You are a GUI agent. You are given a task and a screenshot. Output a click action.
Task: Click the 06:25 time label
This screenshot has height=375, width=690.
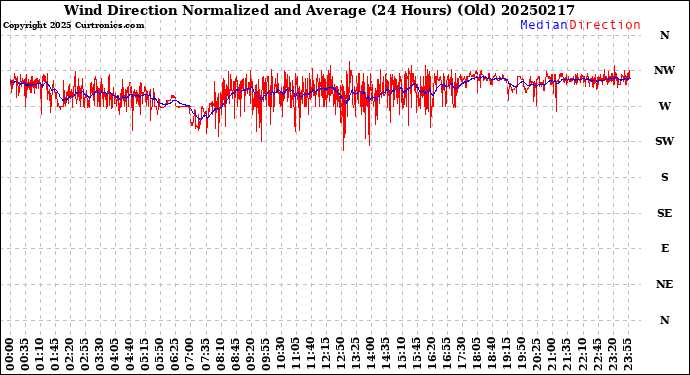point(175,355)
